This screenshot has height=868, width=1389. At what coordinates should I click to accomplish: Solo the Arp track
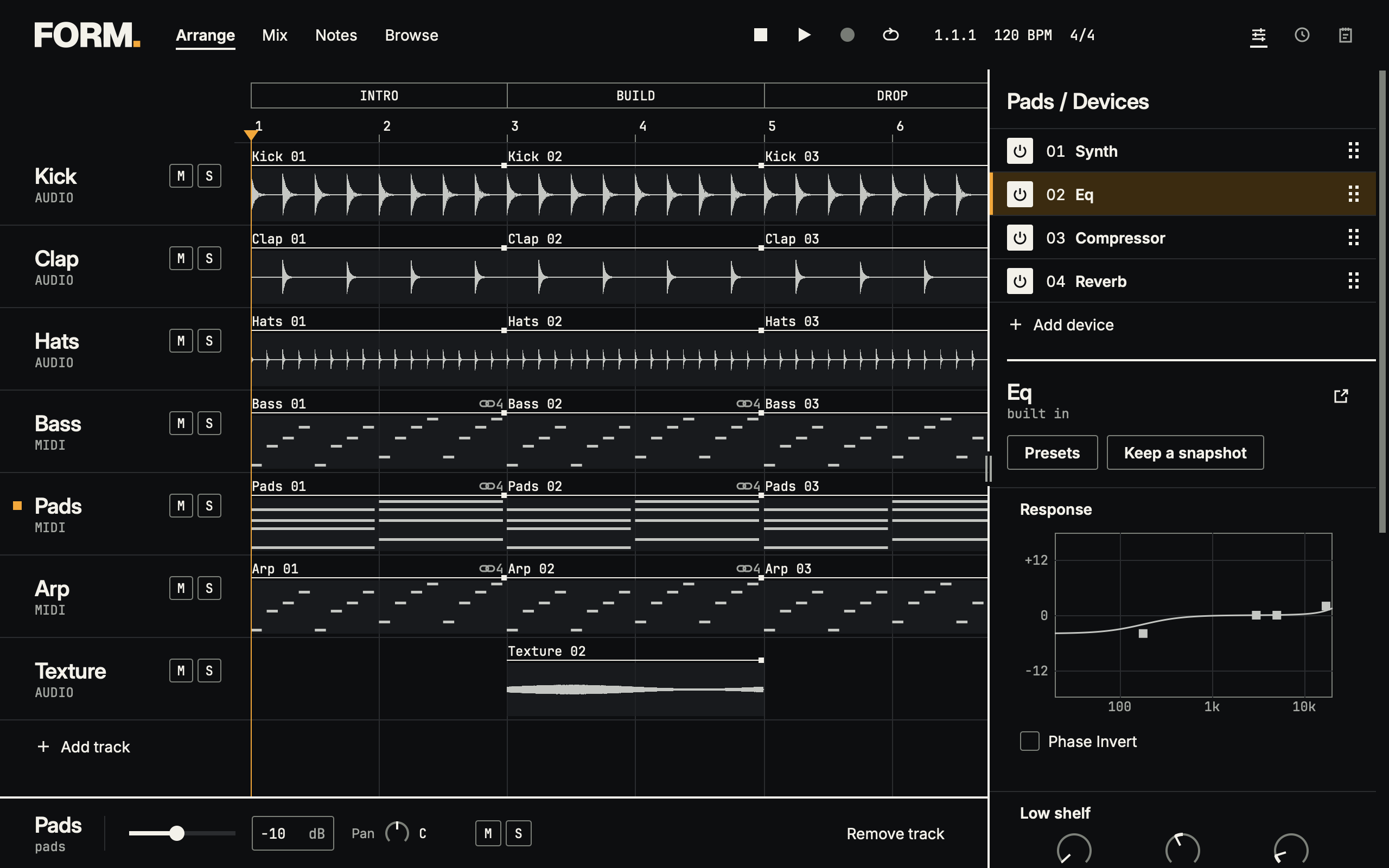(x=209, y=589)
